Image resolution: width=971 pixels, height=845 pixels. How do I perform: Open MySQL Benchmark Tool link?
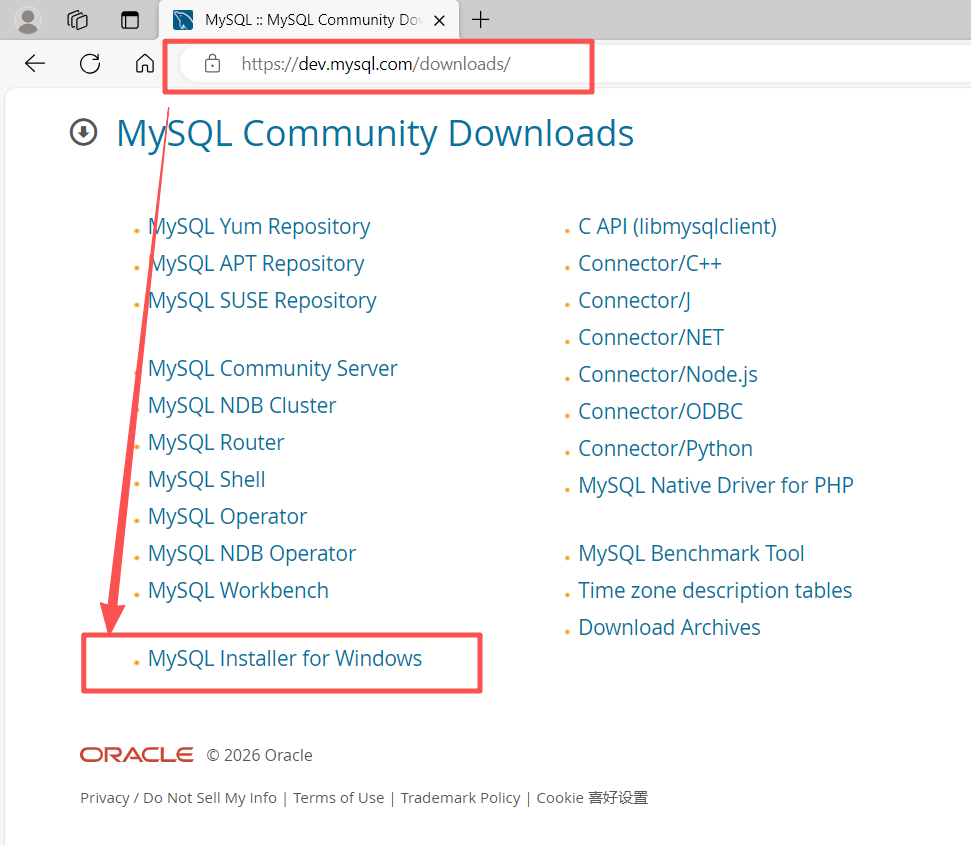[691, 553]
